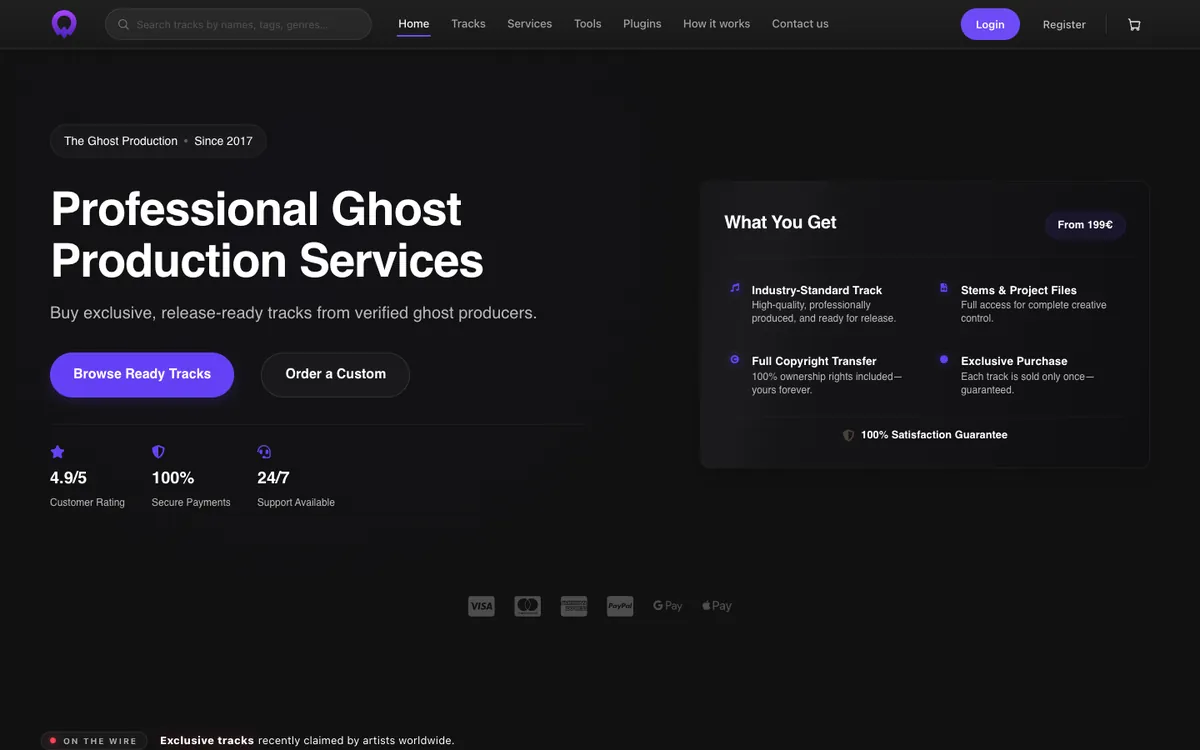The width and height of the screenshot is (1200, 750).
Task: Click the 24/7 support value
Action: coord(273,478)
